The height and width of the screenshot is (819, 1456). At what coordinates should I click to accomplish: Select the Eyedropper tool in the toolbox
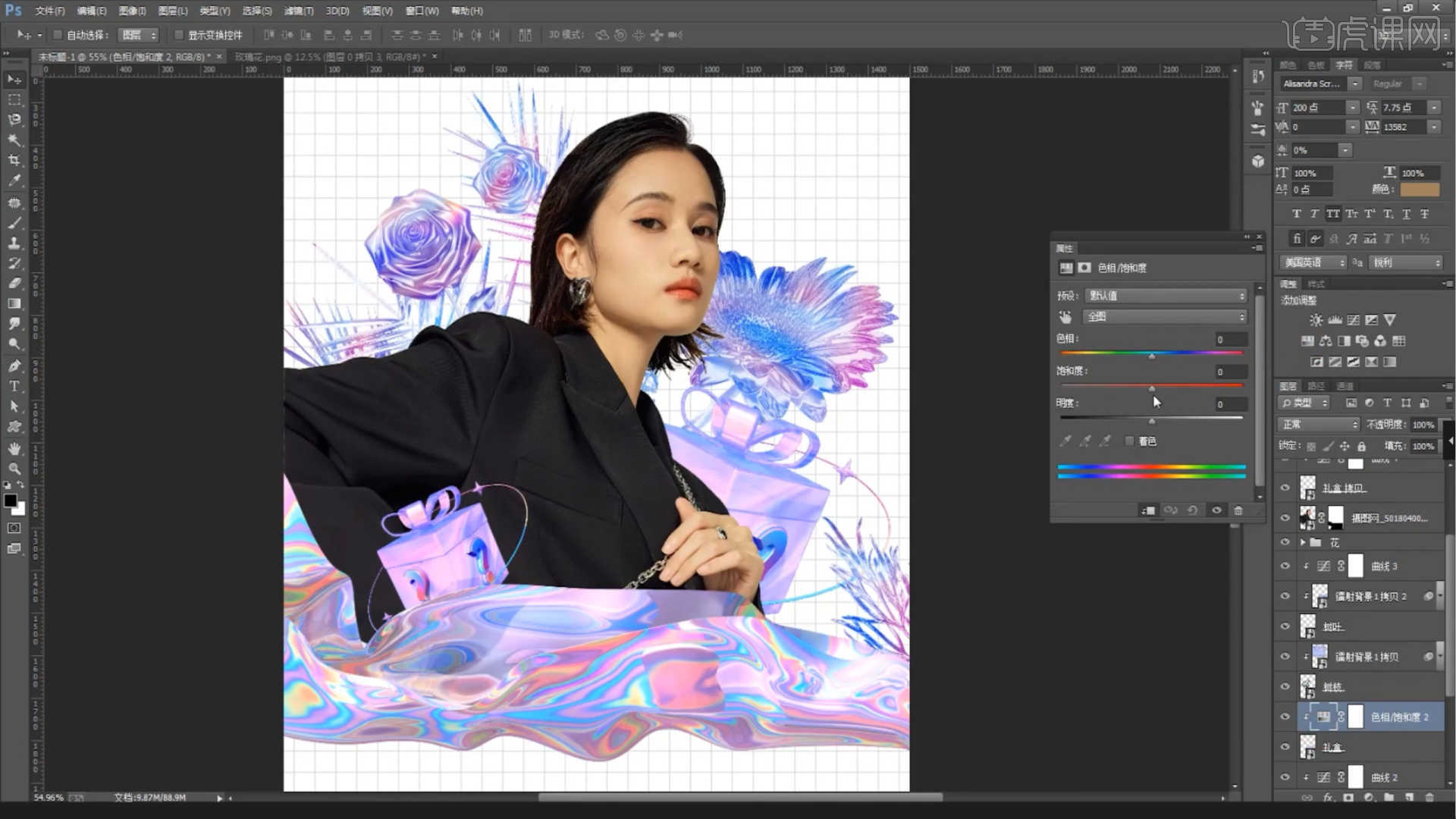tap(14, 181)
